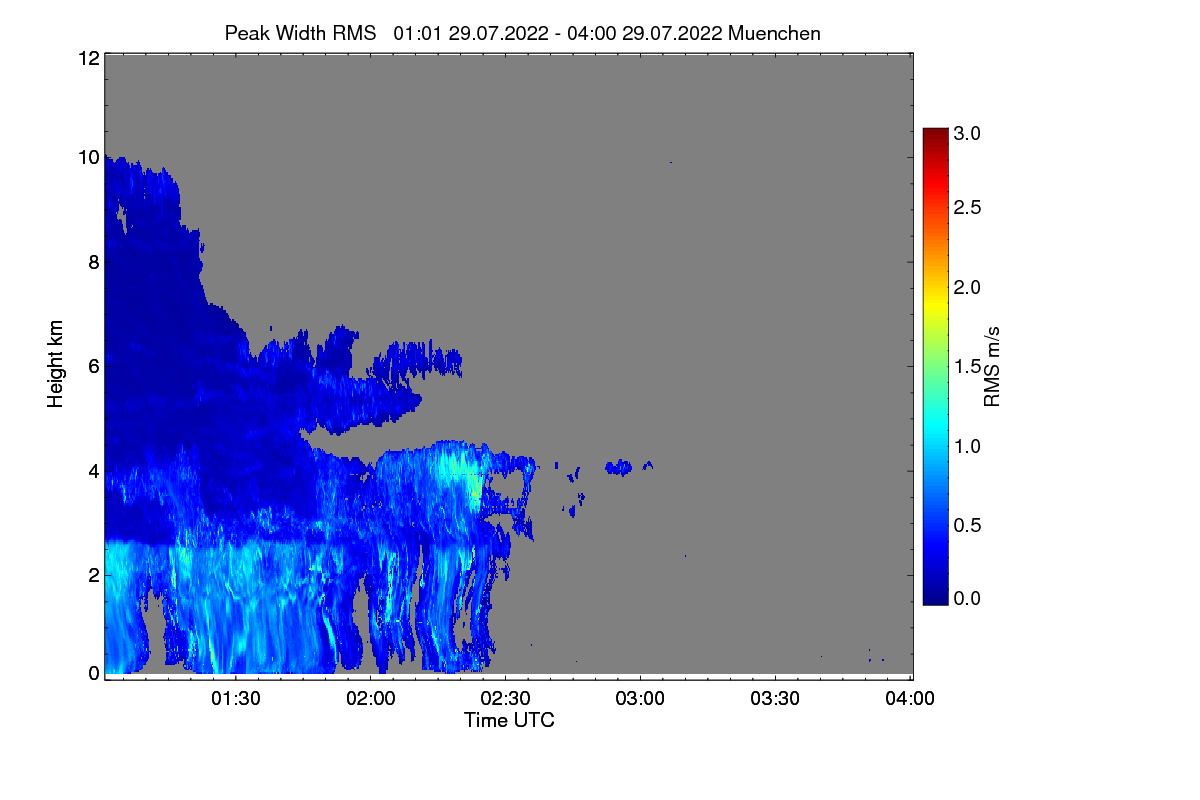The width and height of the screenshot is (1200, 800).
Task: Click the 'RMS m/s' colorbar label
Action: click(992, 365)
